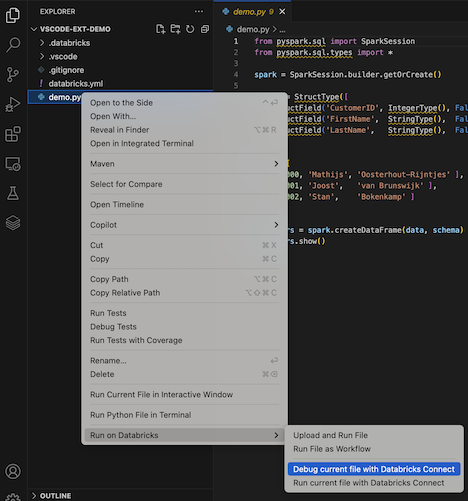Choose Delete in context menu
468x501 pixels.
(x=184, y=375)
